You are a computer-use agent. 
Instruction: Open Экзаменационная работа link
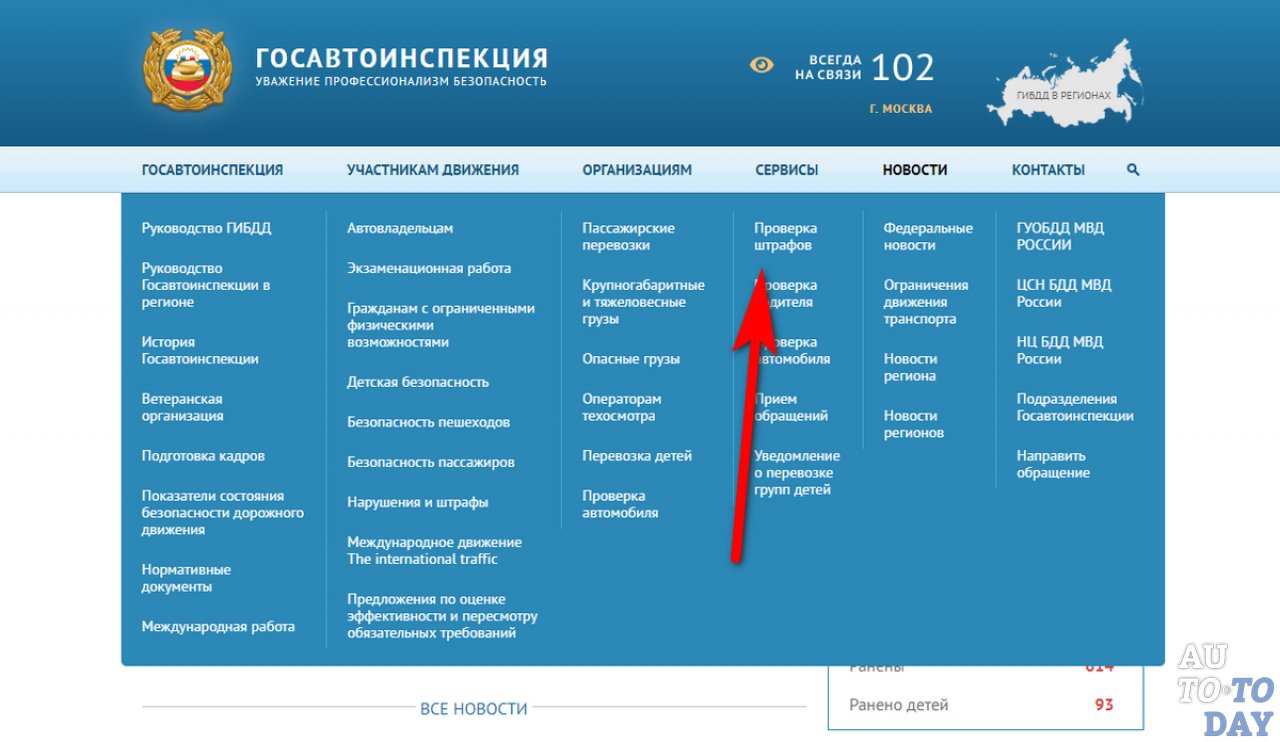(429, 268)
